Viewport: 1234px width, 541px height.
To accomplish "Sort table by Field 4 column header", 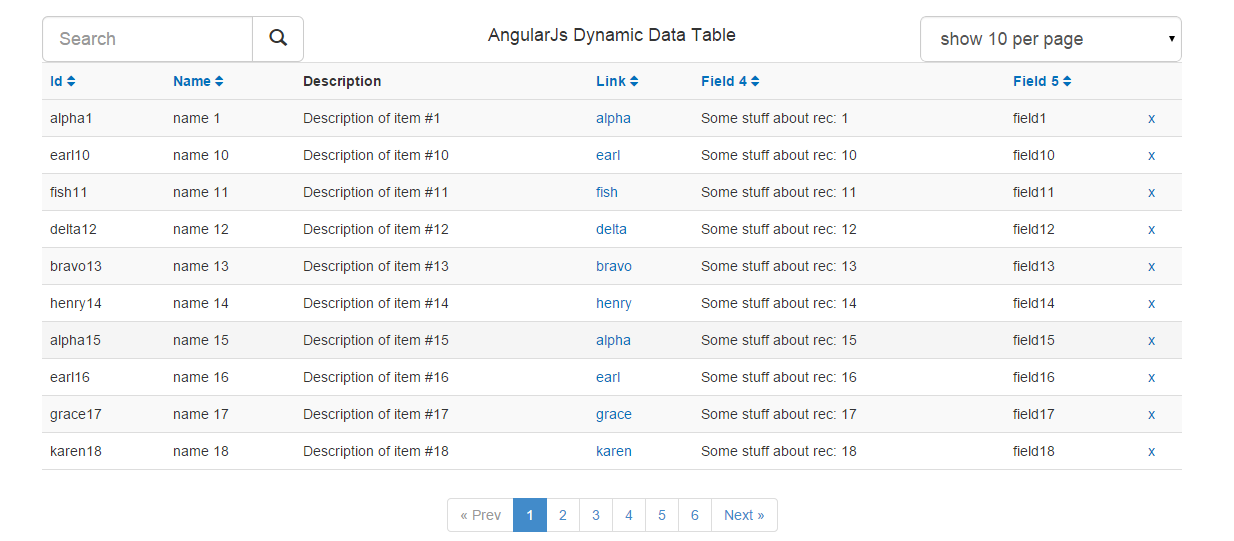I will click(730, 81).
